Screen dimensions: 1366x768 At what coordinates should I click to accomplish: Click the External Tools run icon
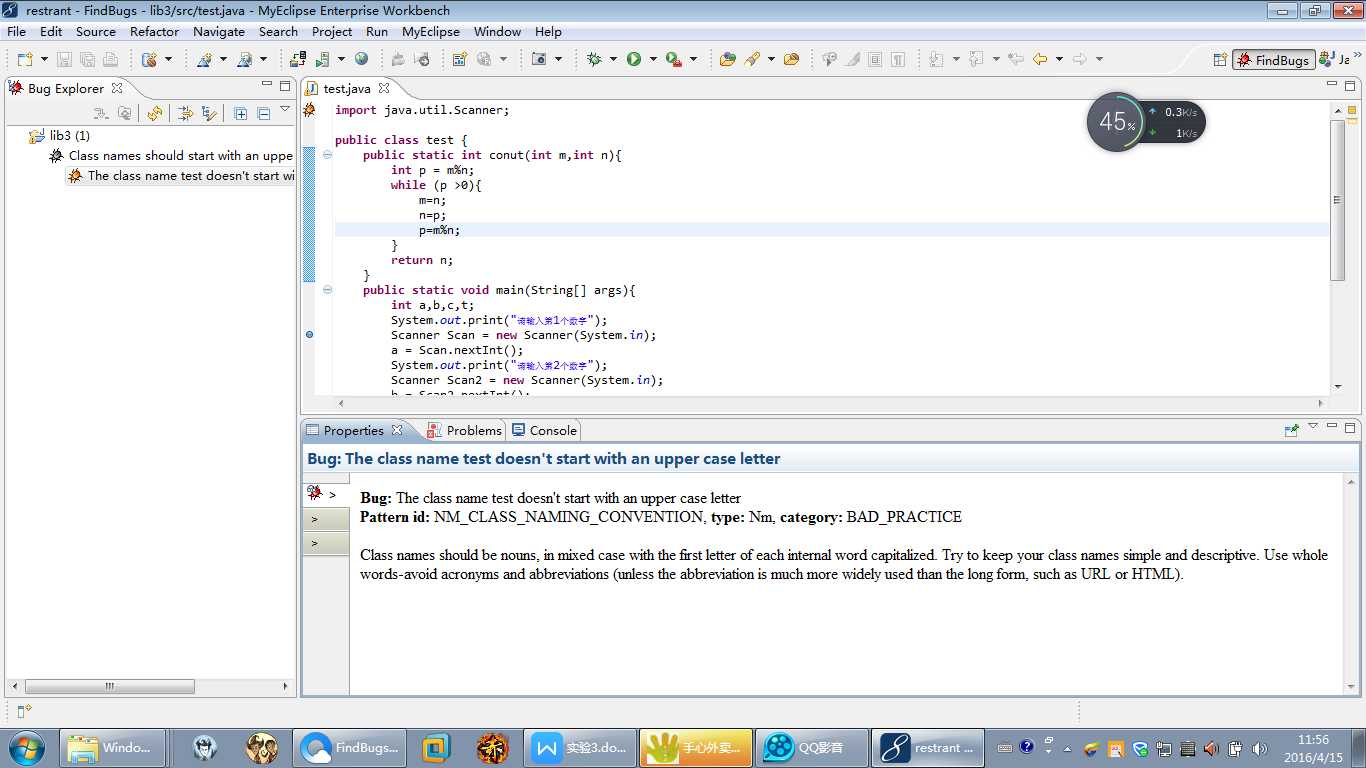tap(674, 60)
